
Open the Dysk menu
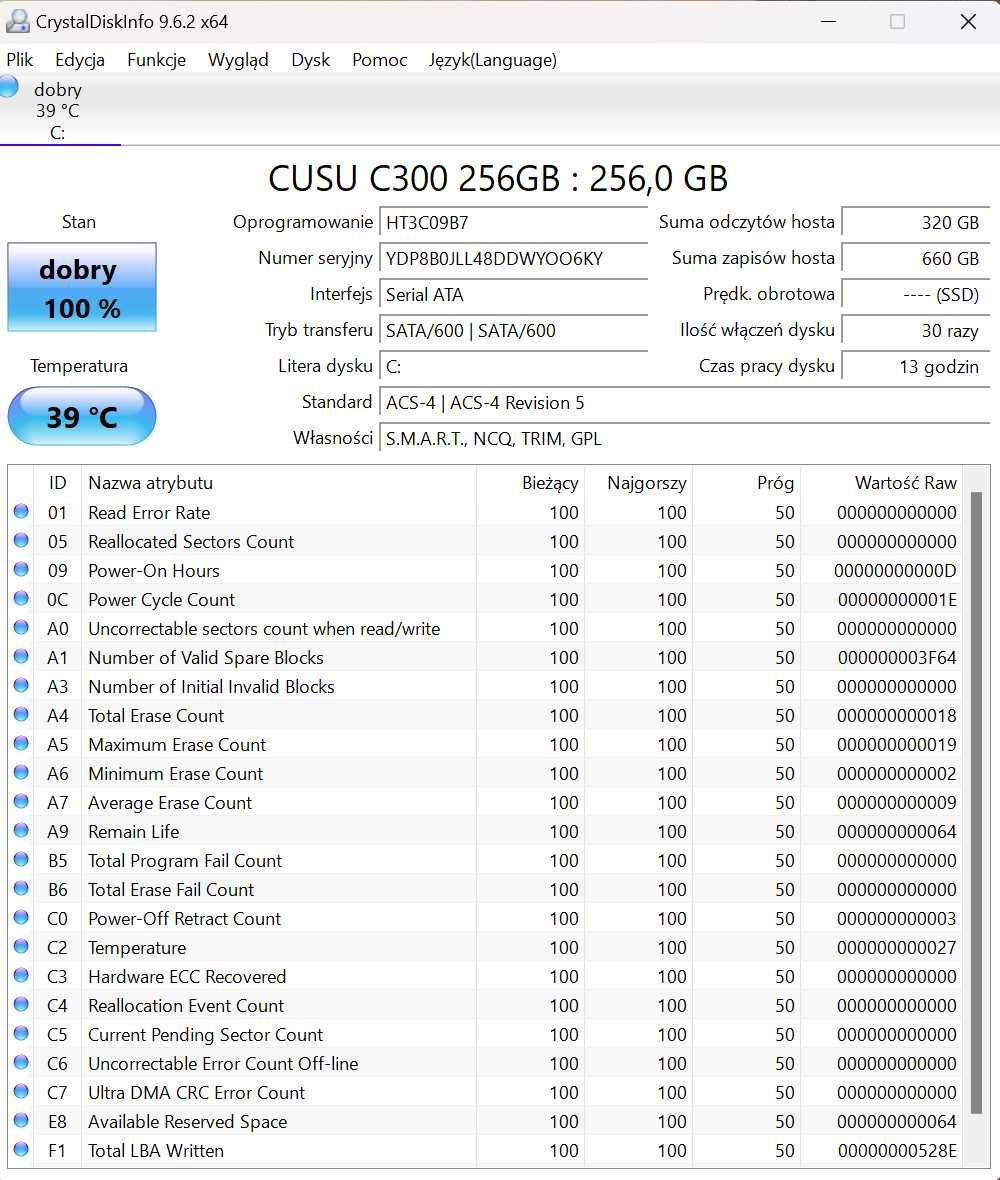point(311,60)
